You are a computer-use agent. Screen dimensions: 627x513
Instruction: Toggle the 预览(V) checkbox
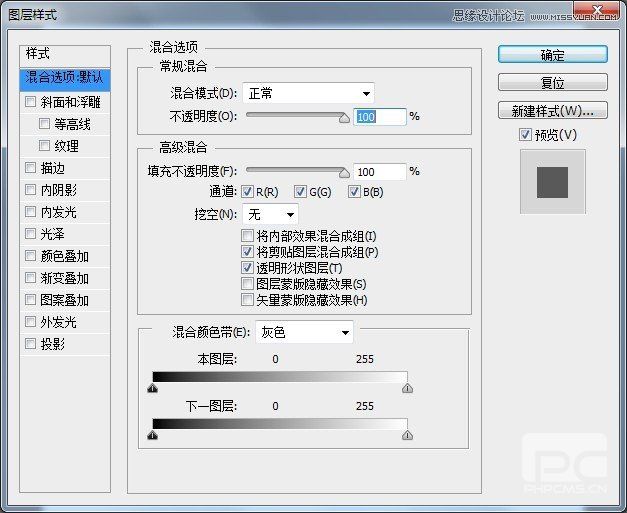pyautogui.click(x=525, y=135)
